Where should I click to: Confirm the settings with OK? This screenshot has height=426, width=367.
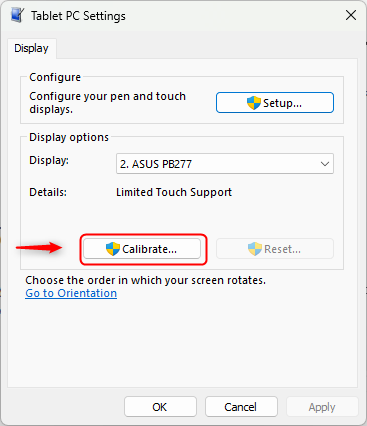click(x=160, y=407)
